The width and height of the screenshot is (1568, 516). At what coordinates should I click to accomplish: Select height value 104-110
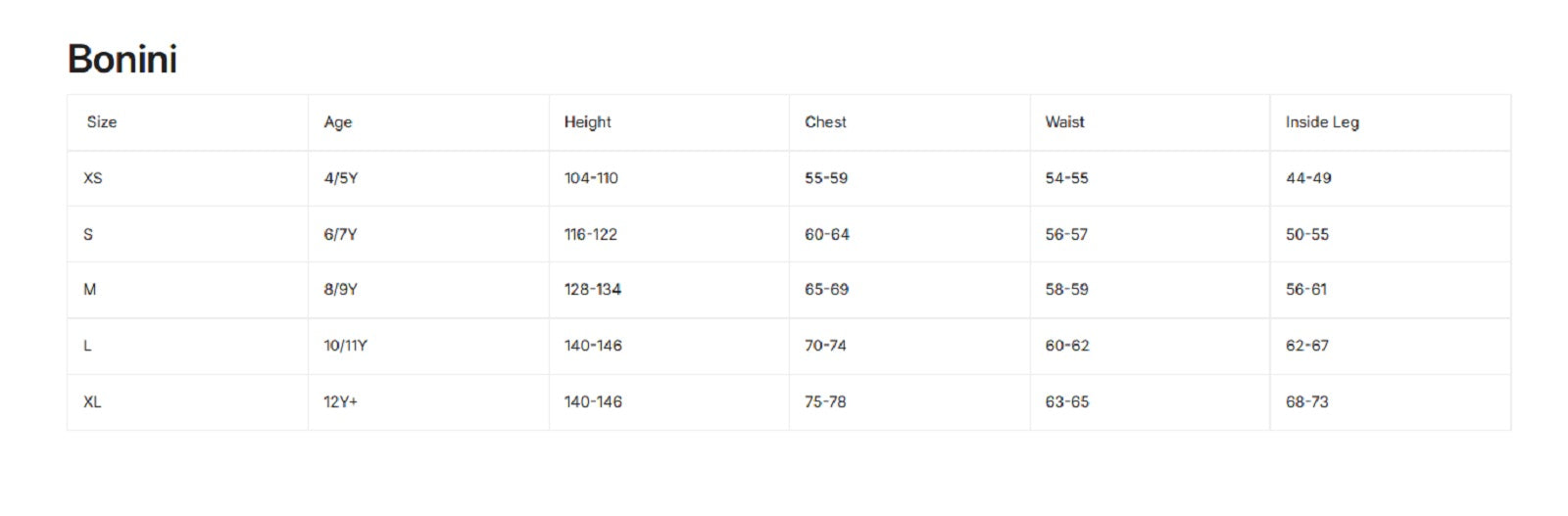point(591,178)
